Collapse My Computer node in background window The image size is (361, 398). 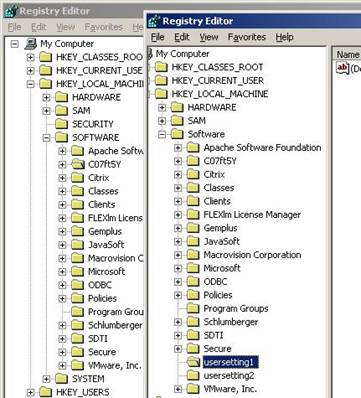click(x=14, y=44)
